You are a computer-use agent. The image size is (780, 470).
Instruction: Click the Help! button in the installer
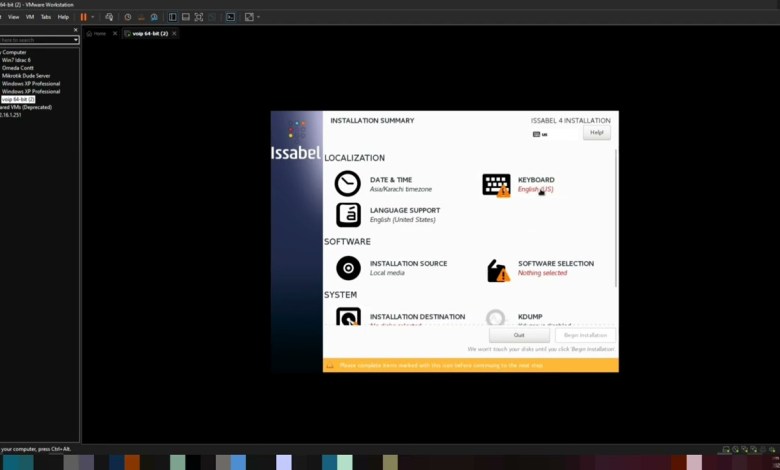596,133
